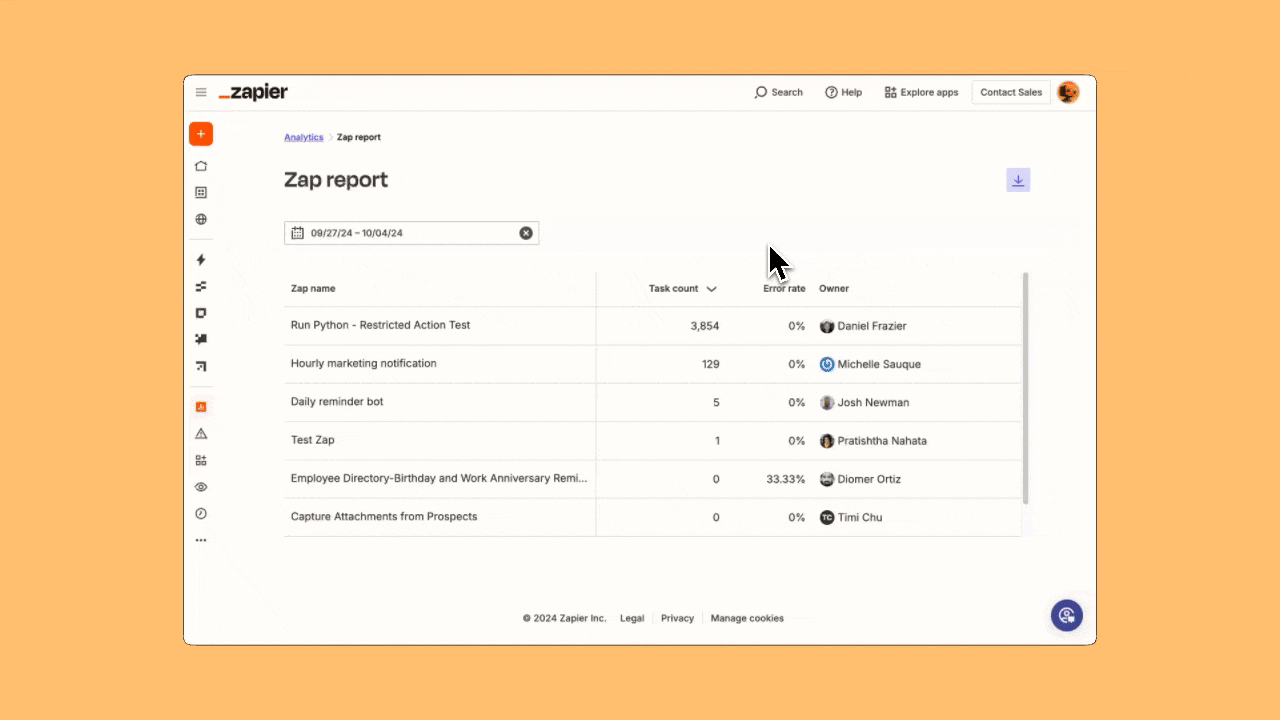Open Zaps lightning bolt icon
Viewport: 1280px width, 720px height.
point(201,260)
